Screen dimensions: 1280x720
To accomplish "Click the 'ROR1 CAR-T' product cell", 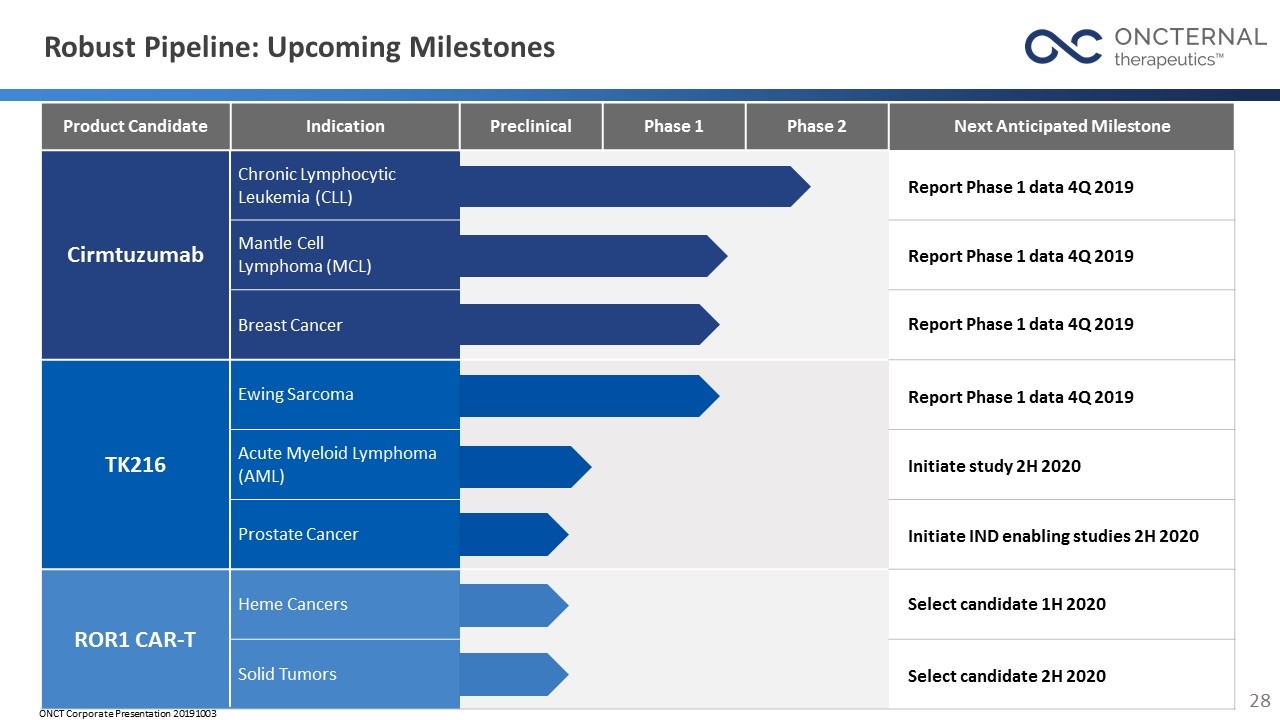I will [136, 640].
